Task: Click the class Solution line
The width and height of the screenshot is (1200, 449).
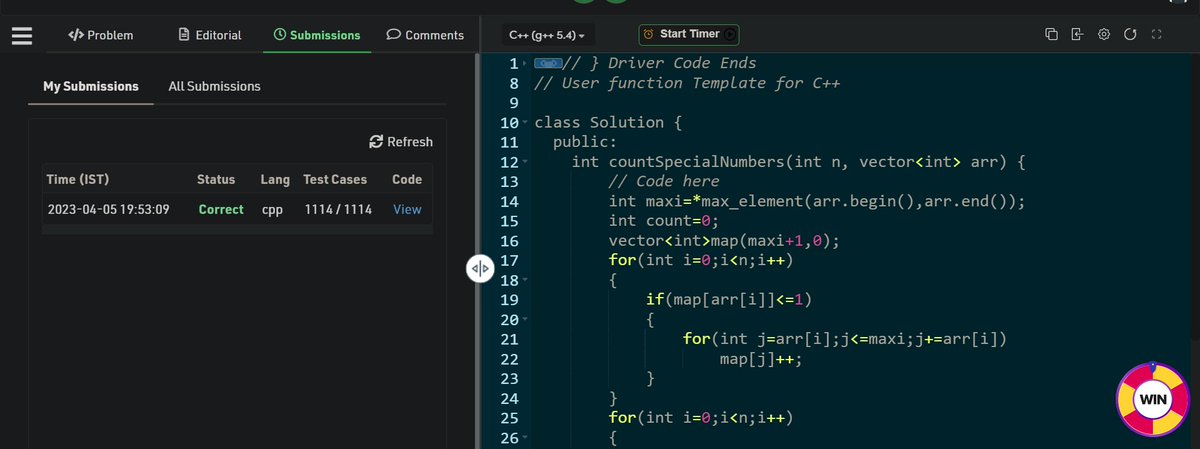Action: point(608,123)
